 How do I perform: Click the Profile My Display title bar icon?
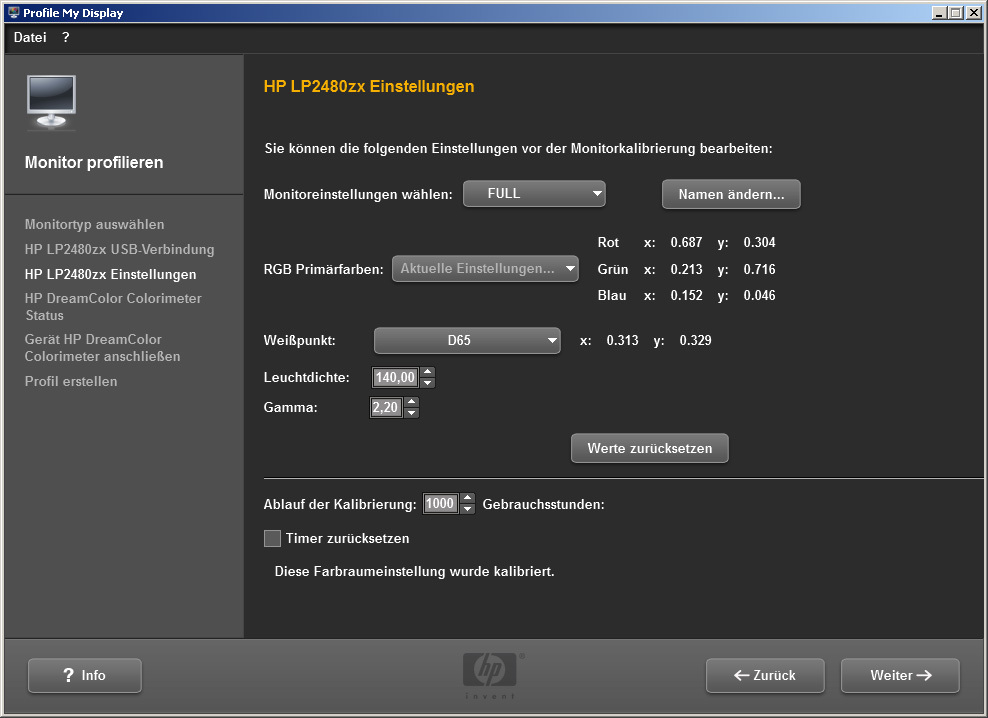coord(13,13)
